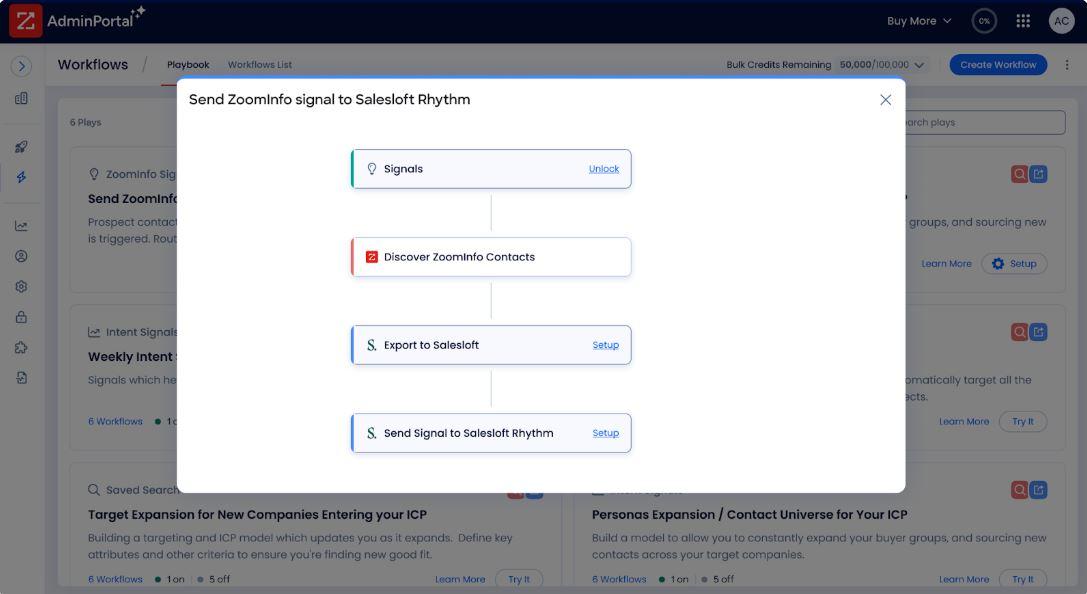Click Try It in Personas Expansion card
The height and width of the screenshot is (594, 1087).
(x=1023, y=579)
